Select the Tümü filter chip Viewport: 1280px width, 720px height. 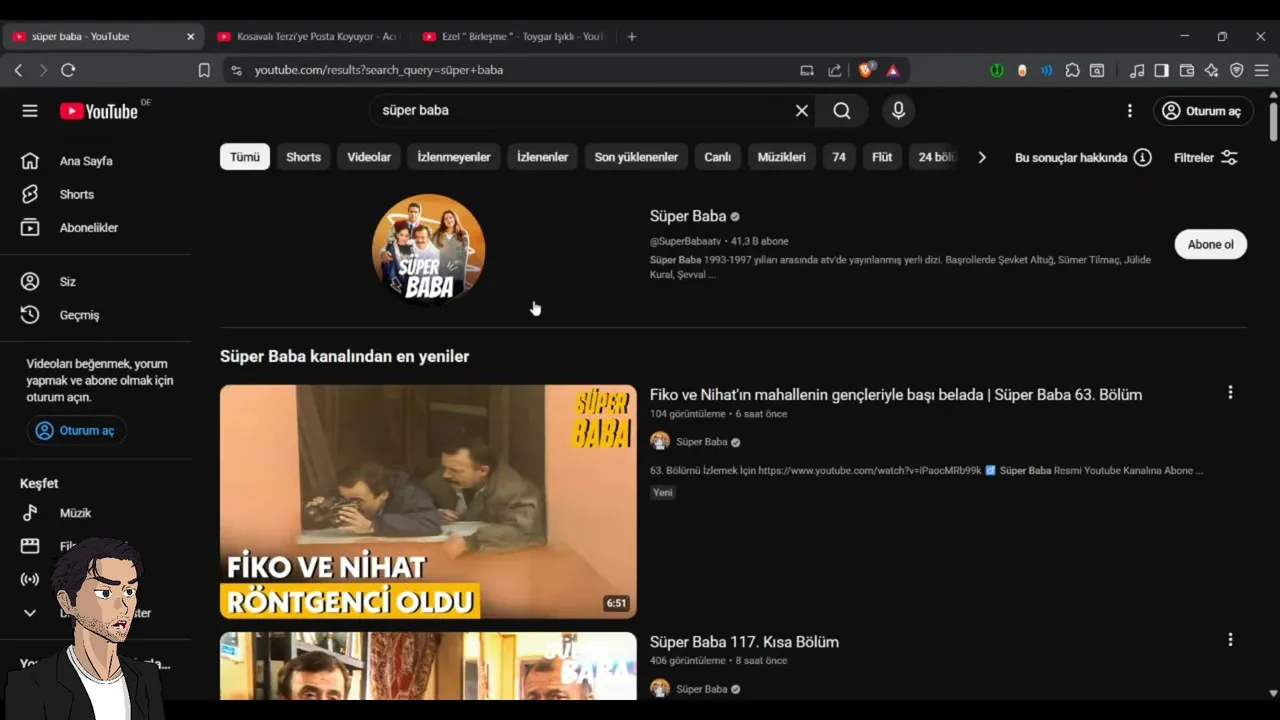(245, 157)
